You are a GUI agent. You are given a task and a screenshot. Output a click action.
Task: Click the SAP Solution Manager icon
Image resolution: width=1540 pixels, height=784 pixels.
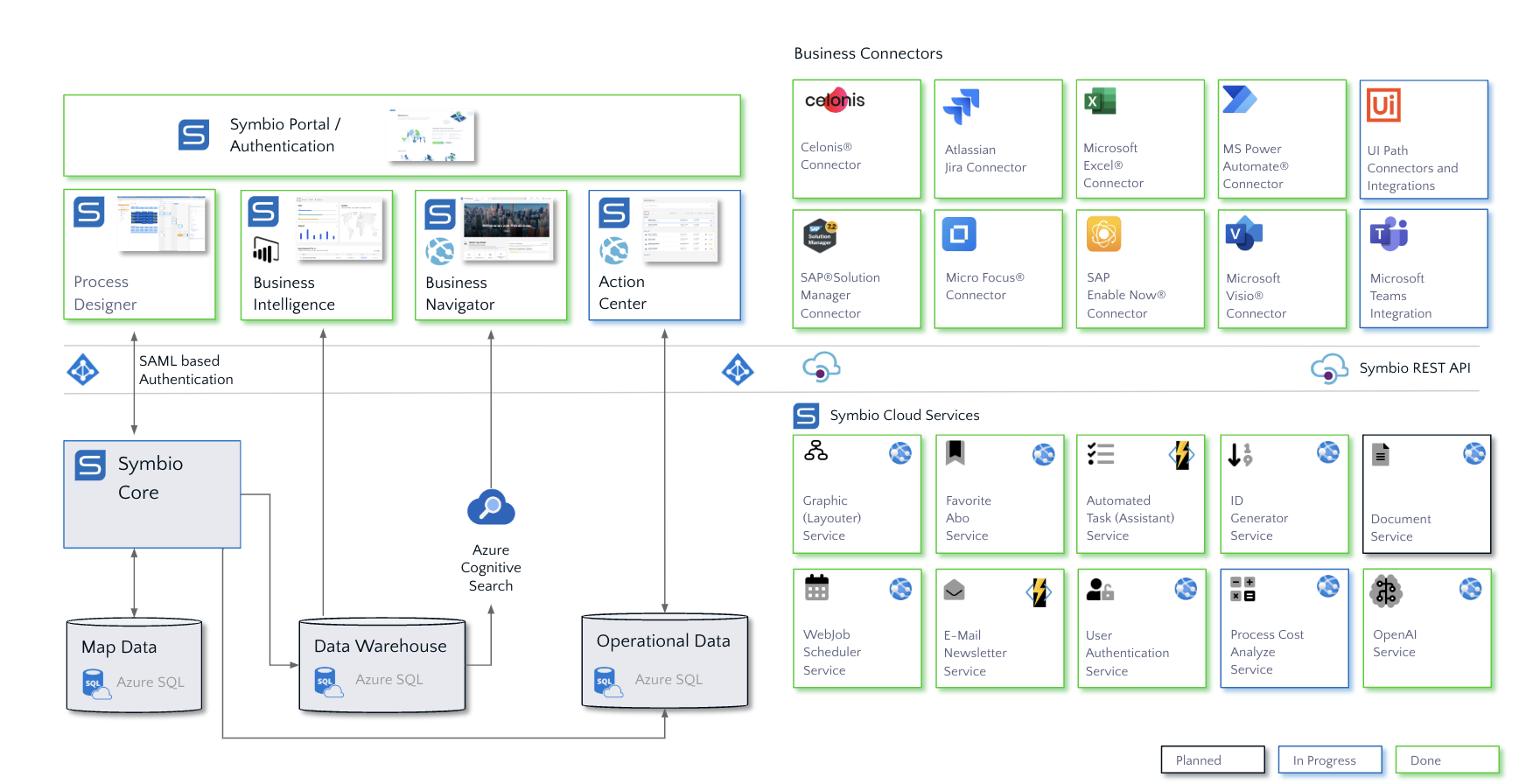click(821, 236)
